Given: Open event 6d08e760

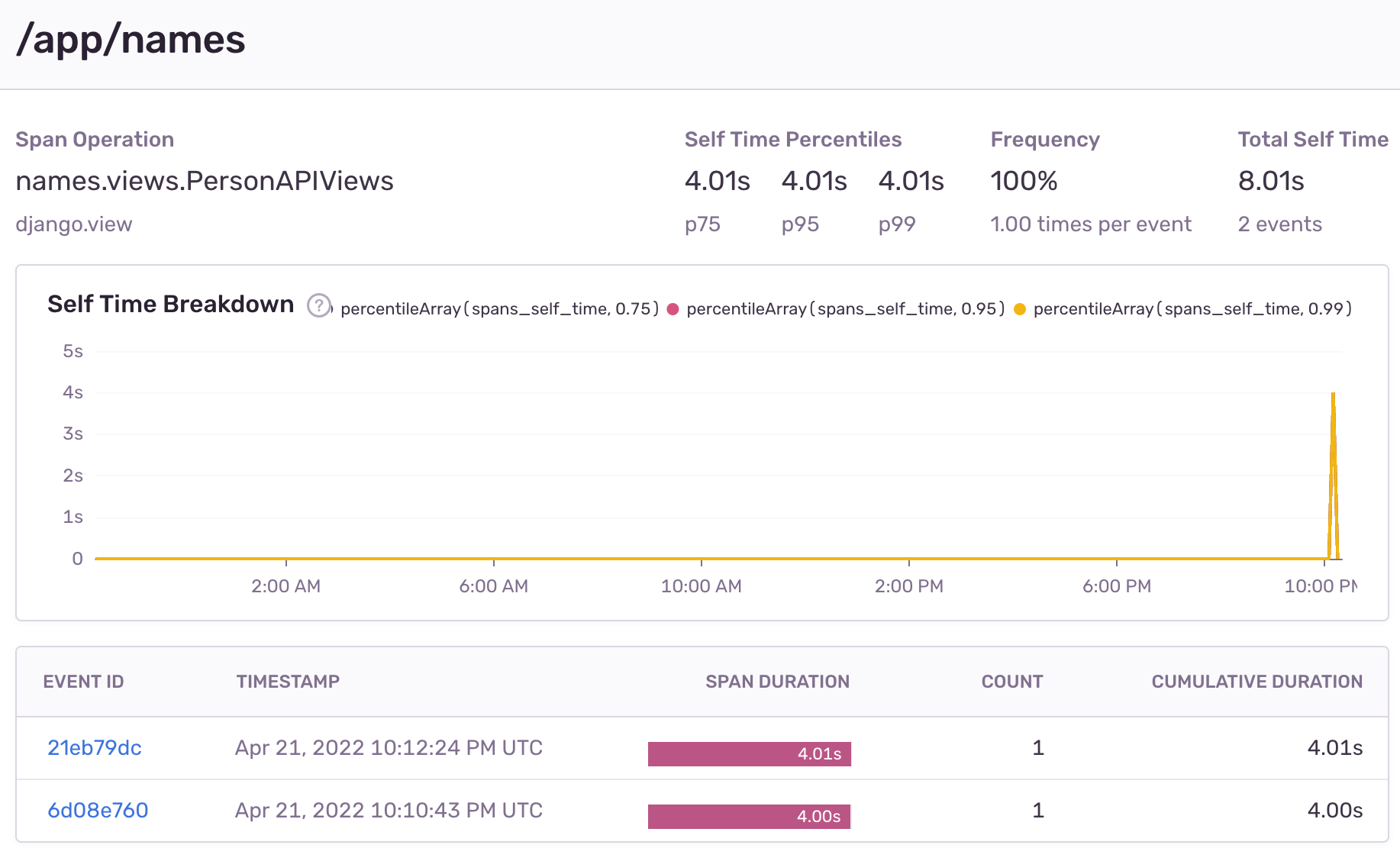Looking at the screenshot, I should coord(98,811).
